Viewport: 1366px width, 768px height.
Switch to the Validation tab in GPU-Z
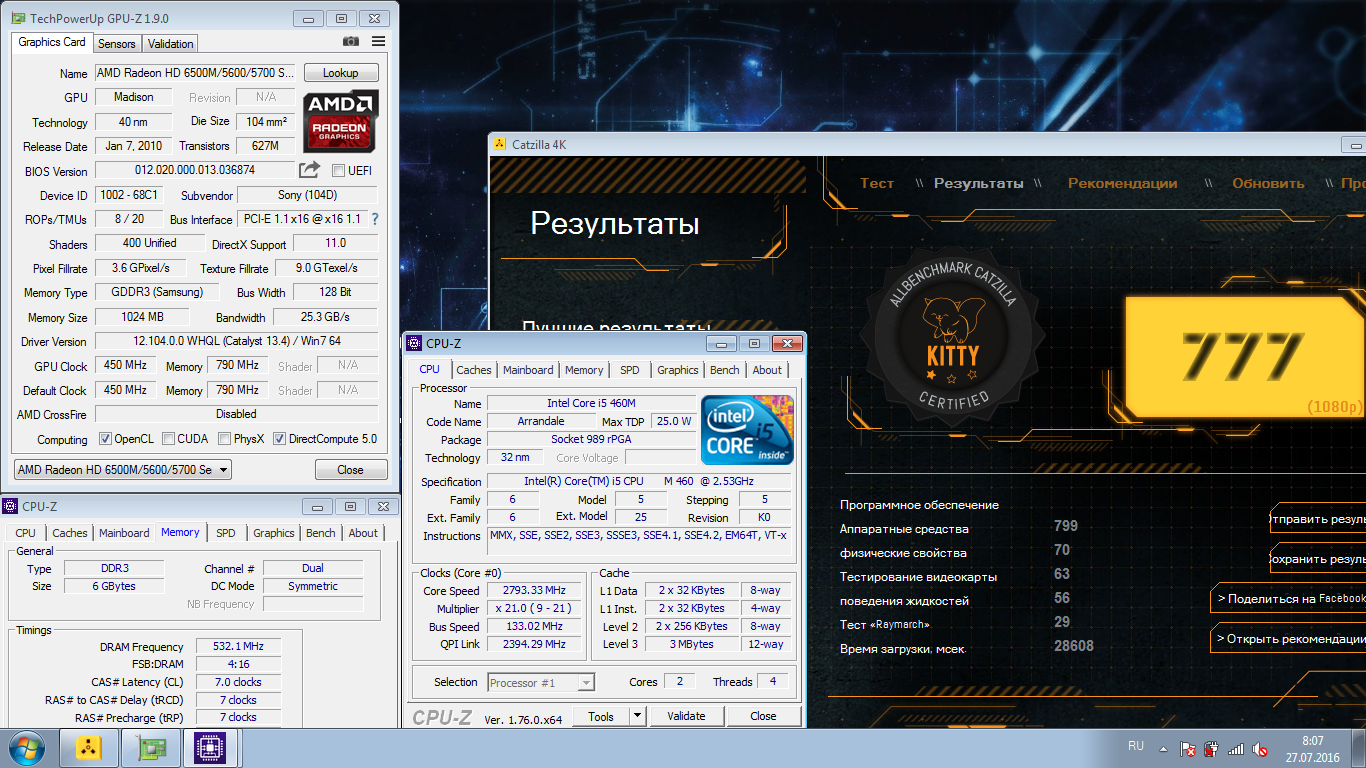(x=171, y=43)
